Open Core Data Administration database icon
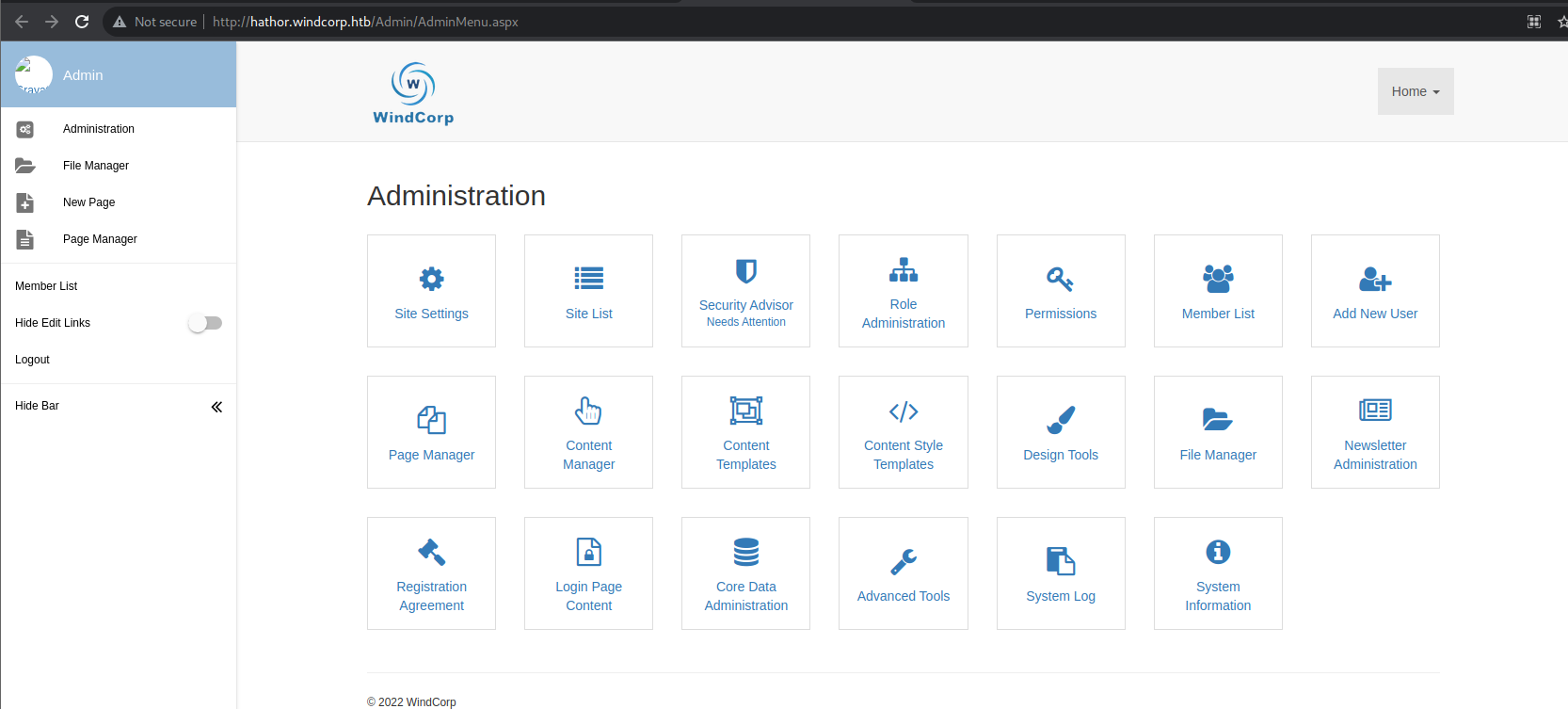Image resolution: width=1568 pixels, height=709 pixels. coord(745,552)
